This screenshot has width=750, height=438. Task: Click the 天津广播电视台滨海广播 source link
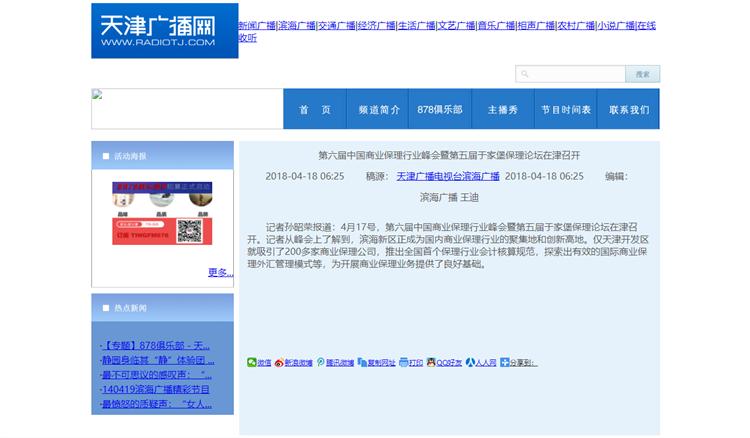click(x=447, y=176)
